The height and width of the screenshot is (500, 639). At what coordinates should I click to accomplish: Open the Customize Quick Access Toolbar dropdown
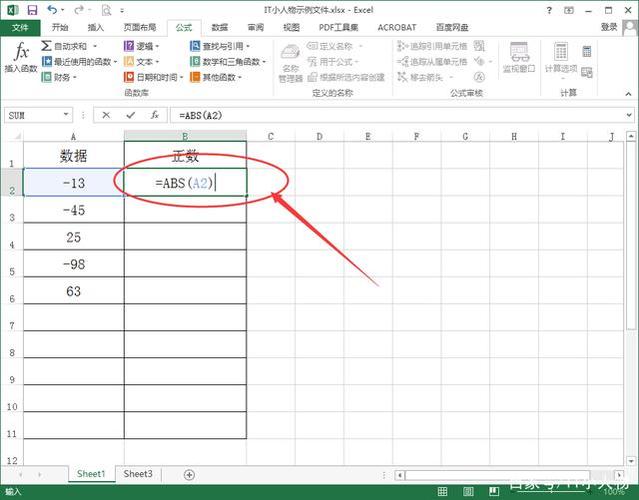coord(122,11)
